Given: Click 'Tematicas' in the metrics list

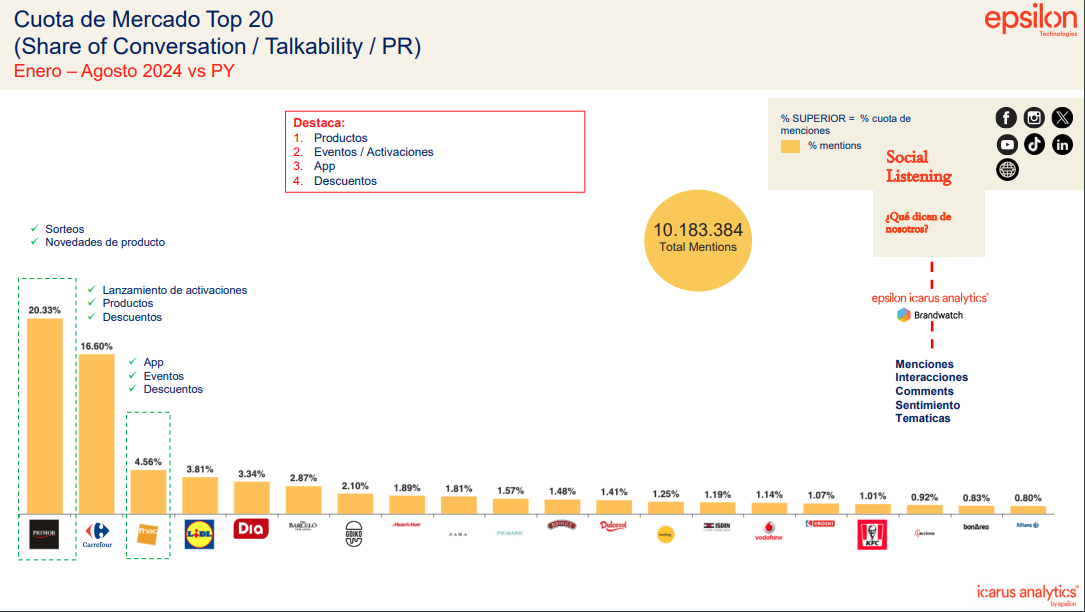Looking at the screenshot, I should pyautogui.click(x=922, y=418).
